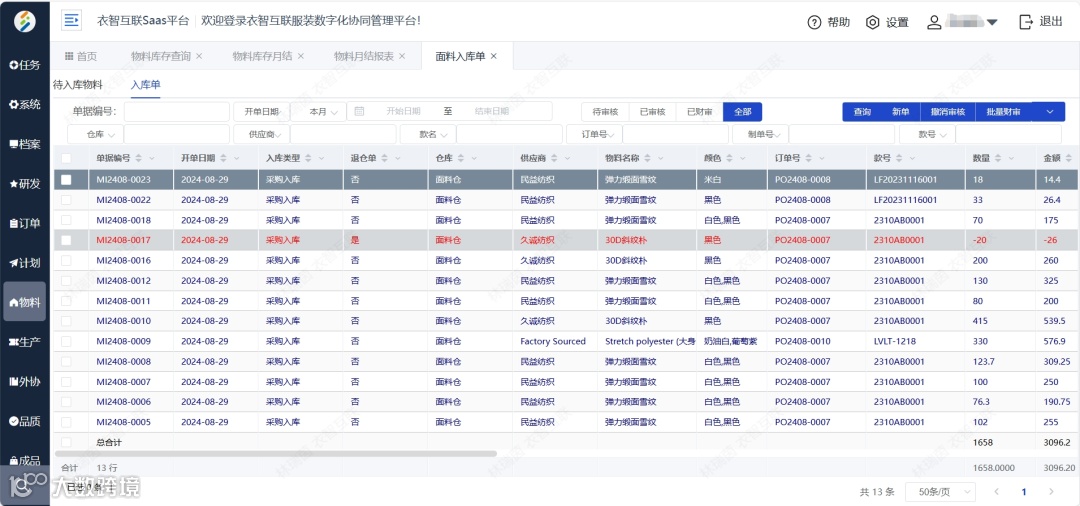Open 物料 in the sidebar
Screen dimensions: 1080x506
point(25,302)
